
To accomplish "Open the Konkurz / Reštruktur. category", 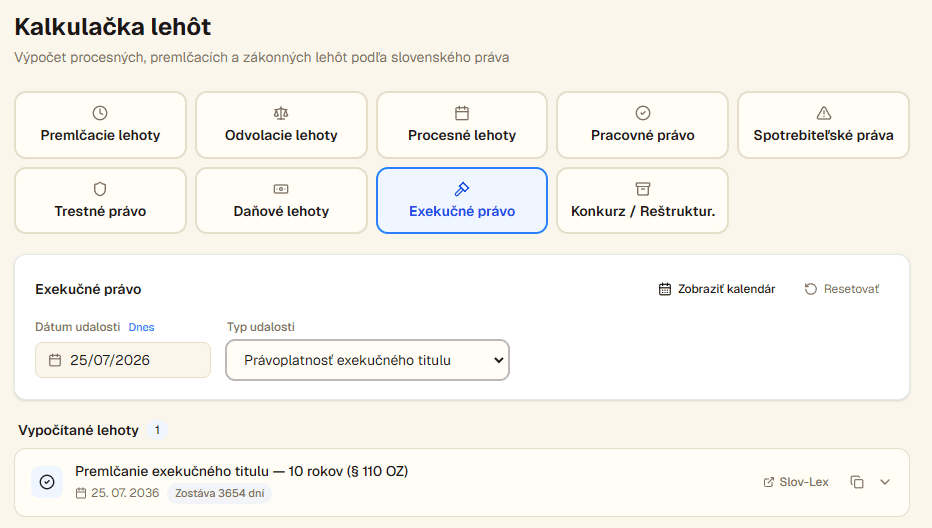I will pos(643,200).
